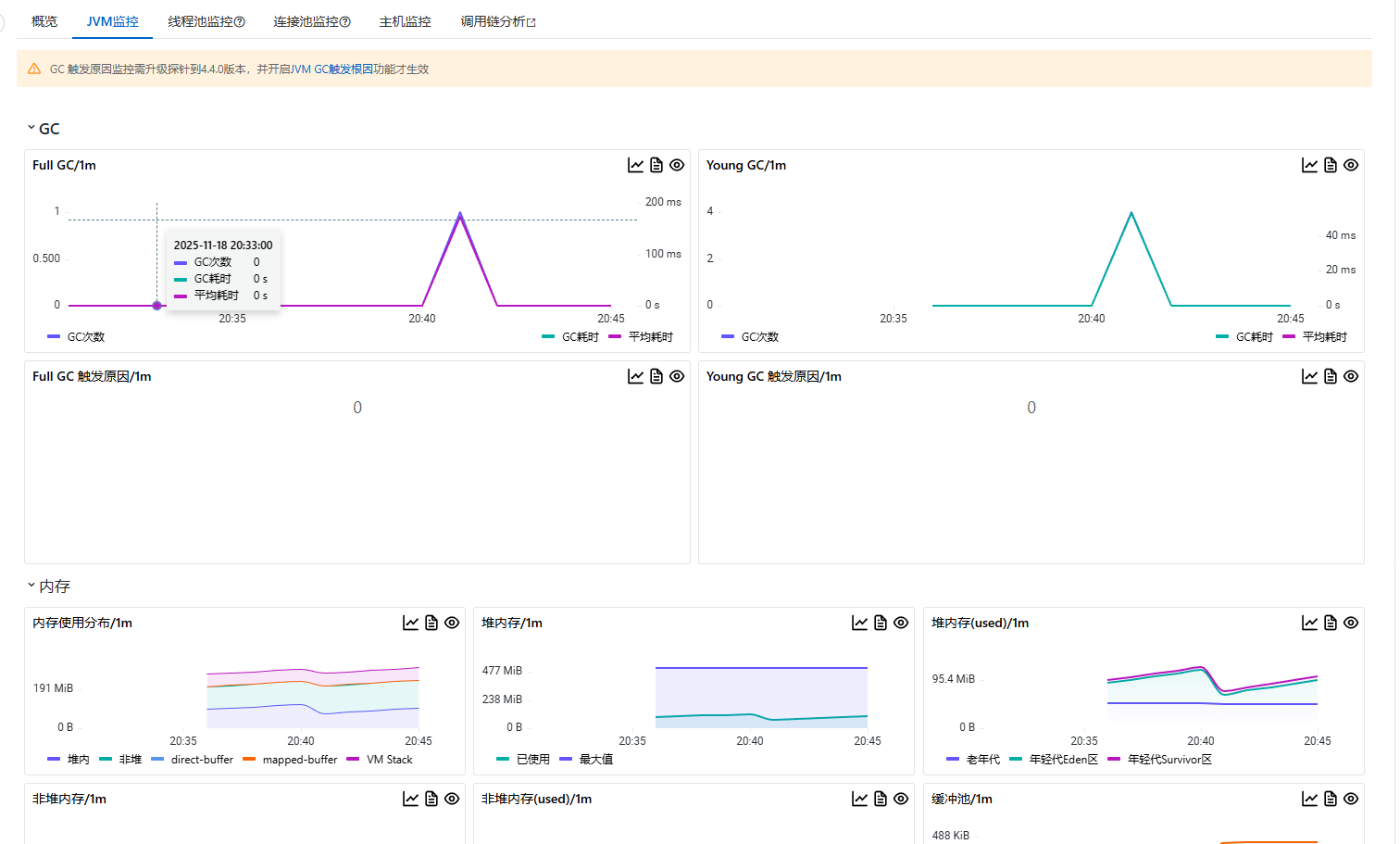The width and height of the screenshot is (1400, 844).
Task: Open the 主机监控 tab
Action: 405,20
